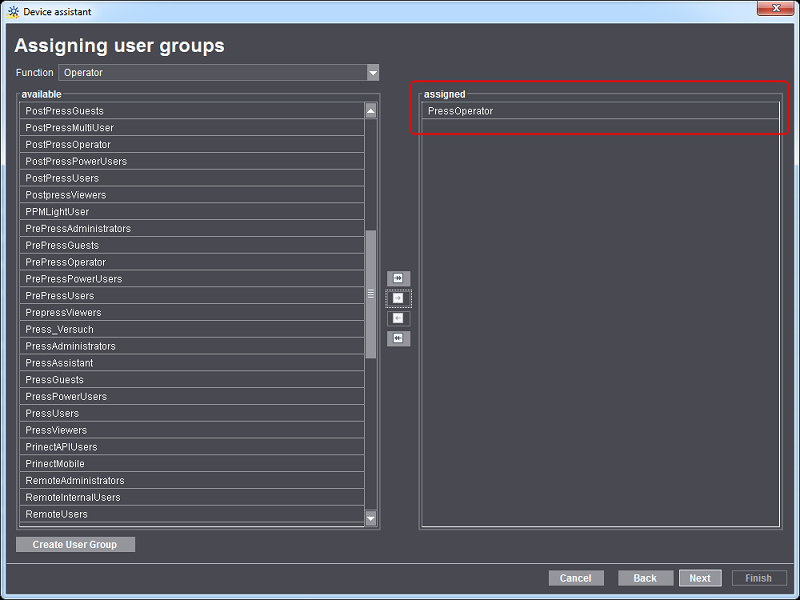The width and height of the screenshot is (800, 600).
Task: Cancel the device assistant
Action: 576,578
